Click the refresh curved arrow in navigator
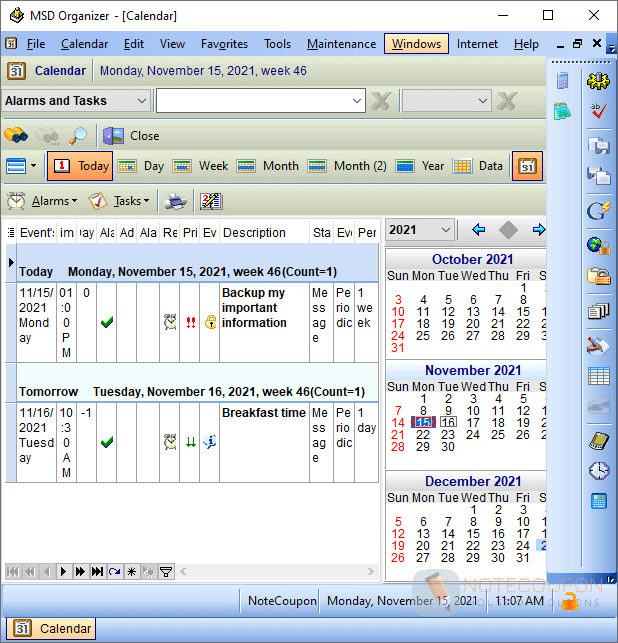The height and width of the screenshot is (643, 618). click(114, 571)
